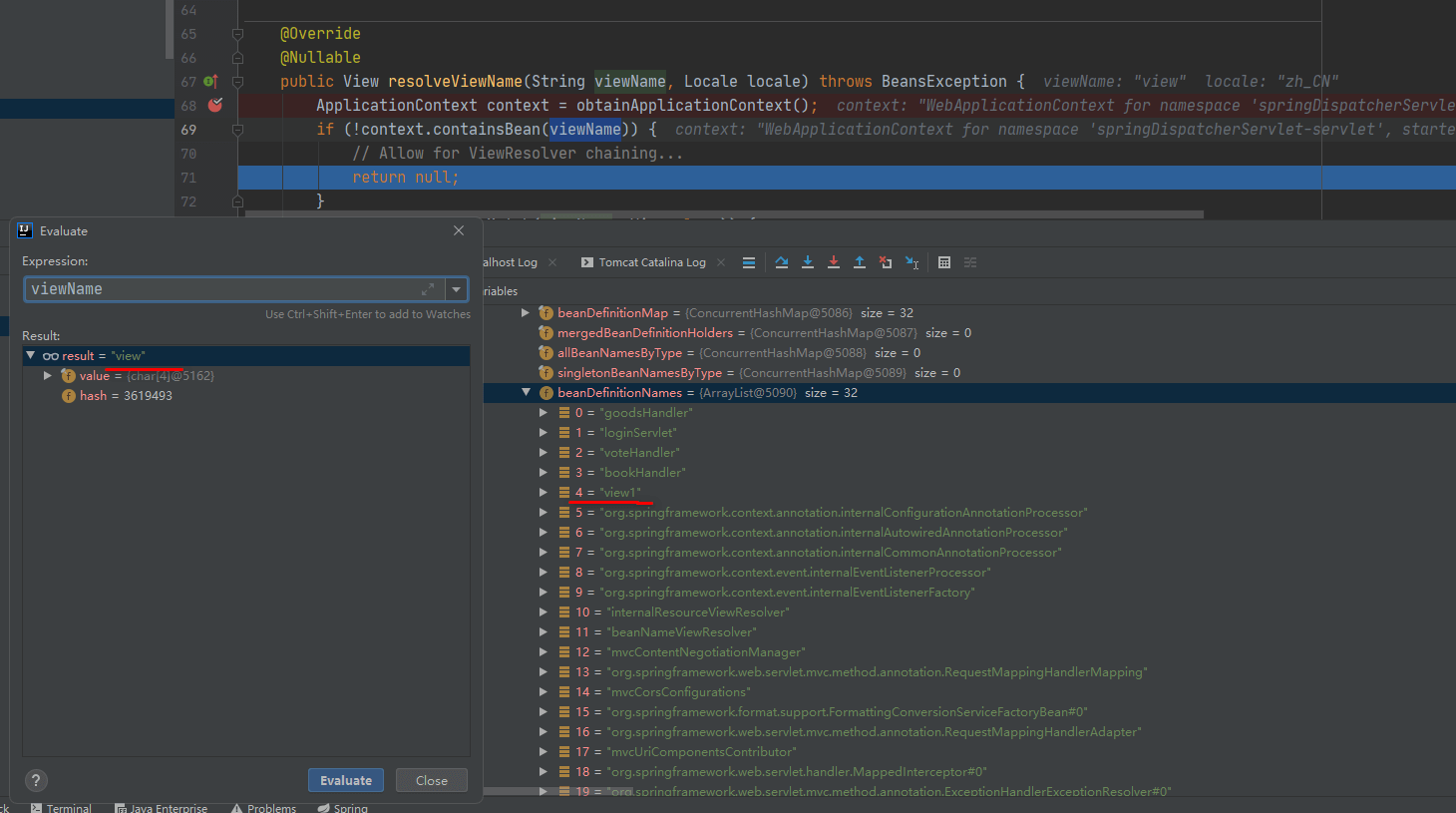Toggle the fold marker on line 65
The height and width of the screenshot is (813, 1456).
point(237,34)
